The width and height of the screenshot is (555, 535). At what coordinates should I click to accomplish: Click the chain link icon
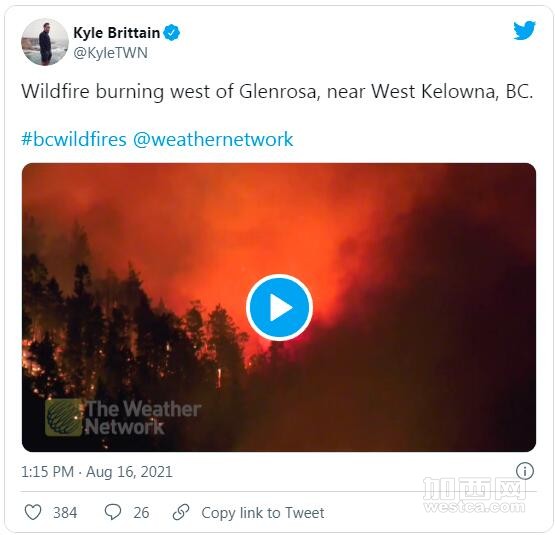click(181, 512)
